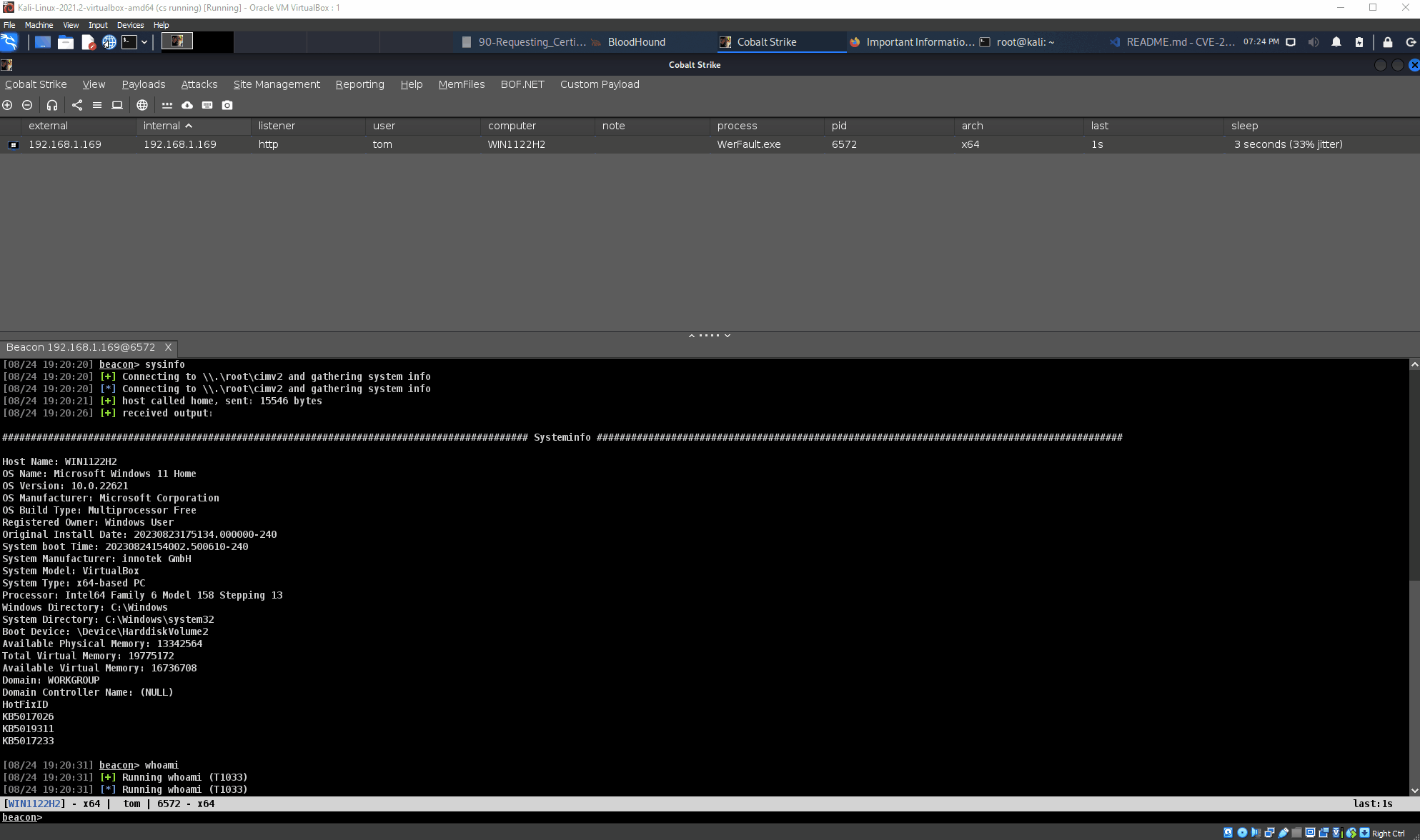The height and width of the screenshot is (840, 1420).
Task: Open the BOF.NET menu
Action: (x=522, y=84)
